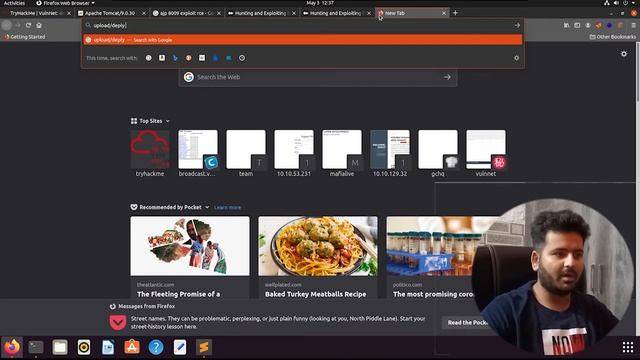
Task: Open mafialive top site tile
Action: (342, 153)
